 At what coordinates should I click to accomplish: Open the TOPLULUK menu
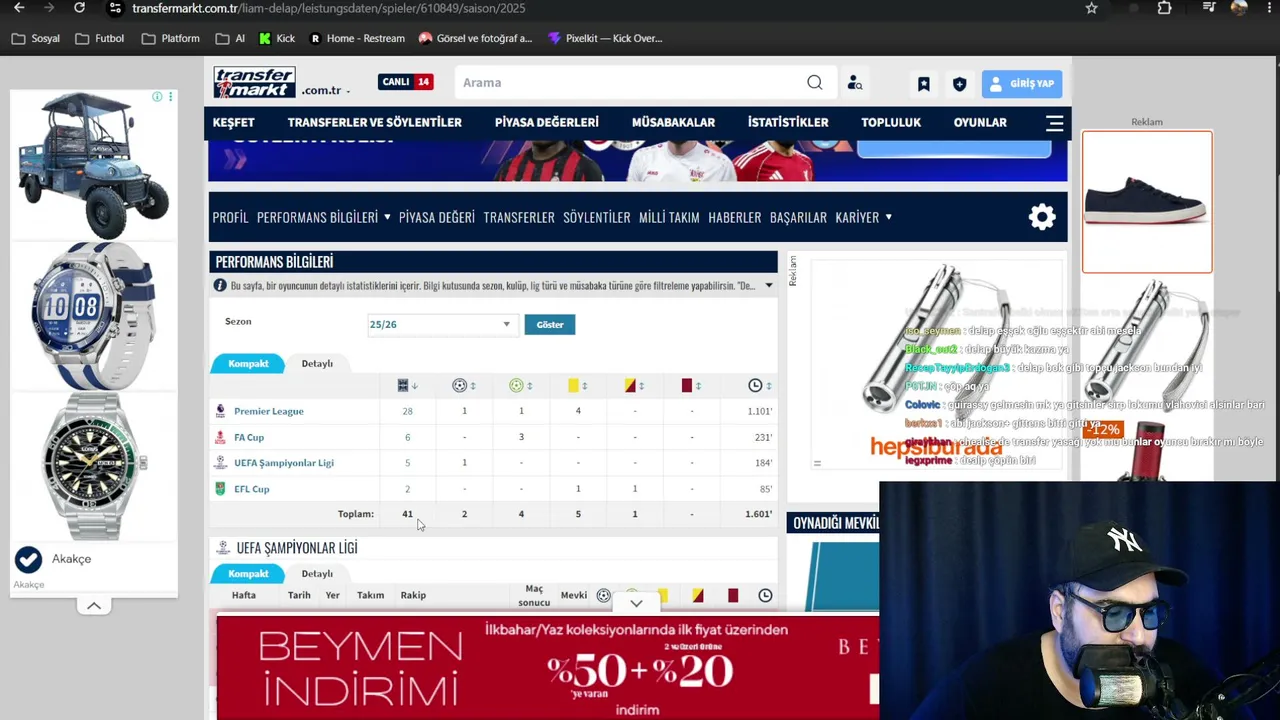891,123
